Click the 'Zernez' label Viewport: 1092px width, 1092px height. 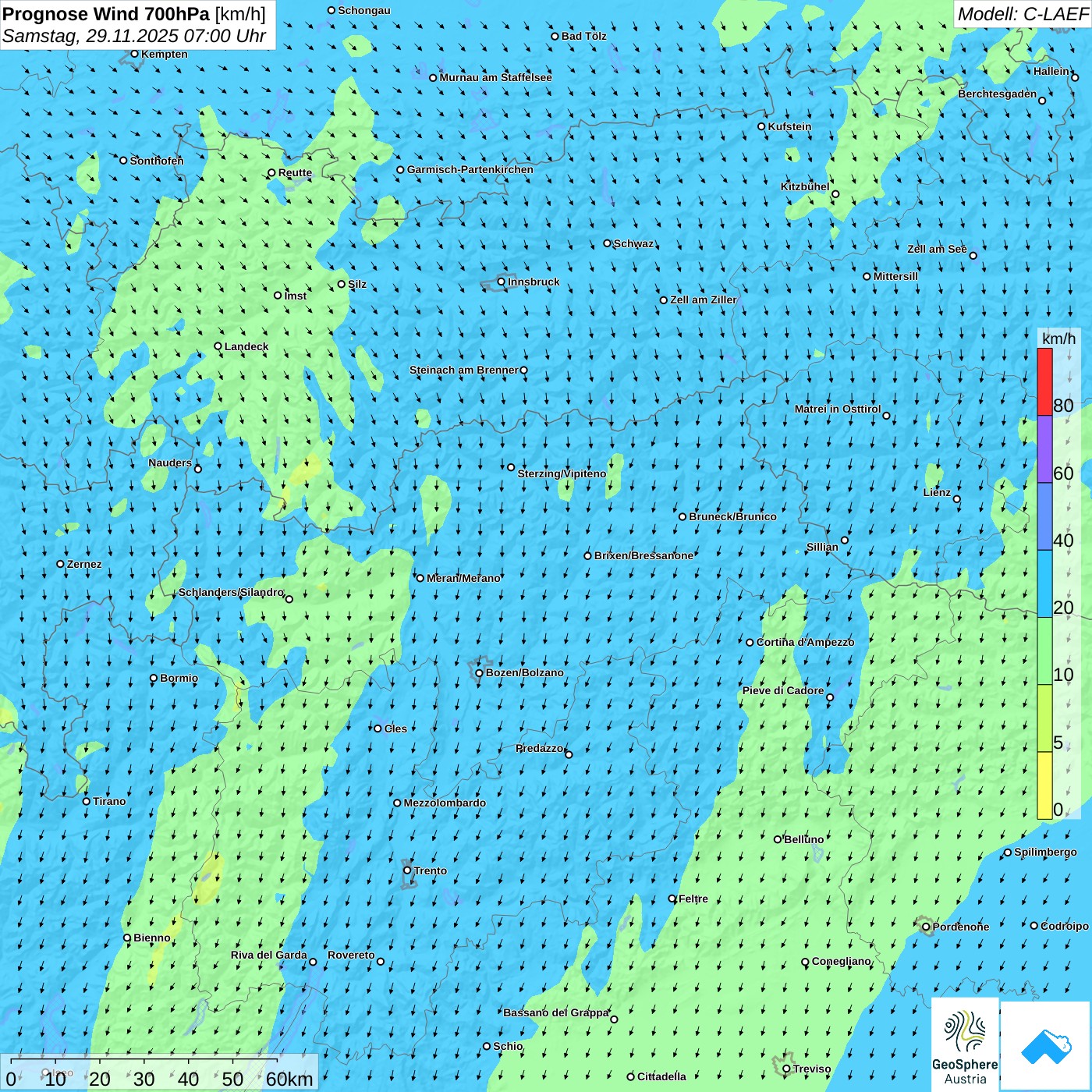coord(84,564)
